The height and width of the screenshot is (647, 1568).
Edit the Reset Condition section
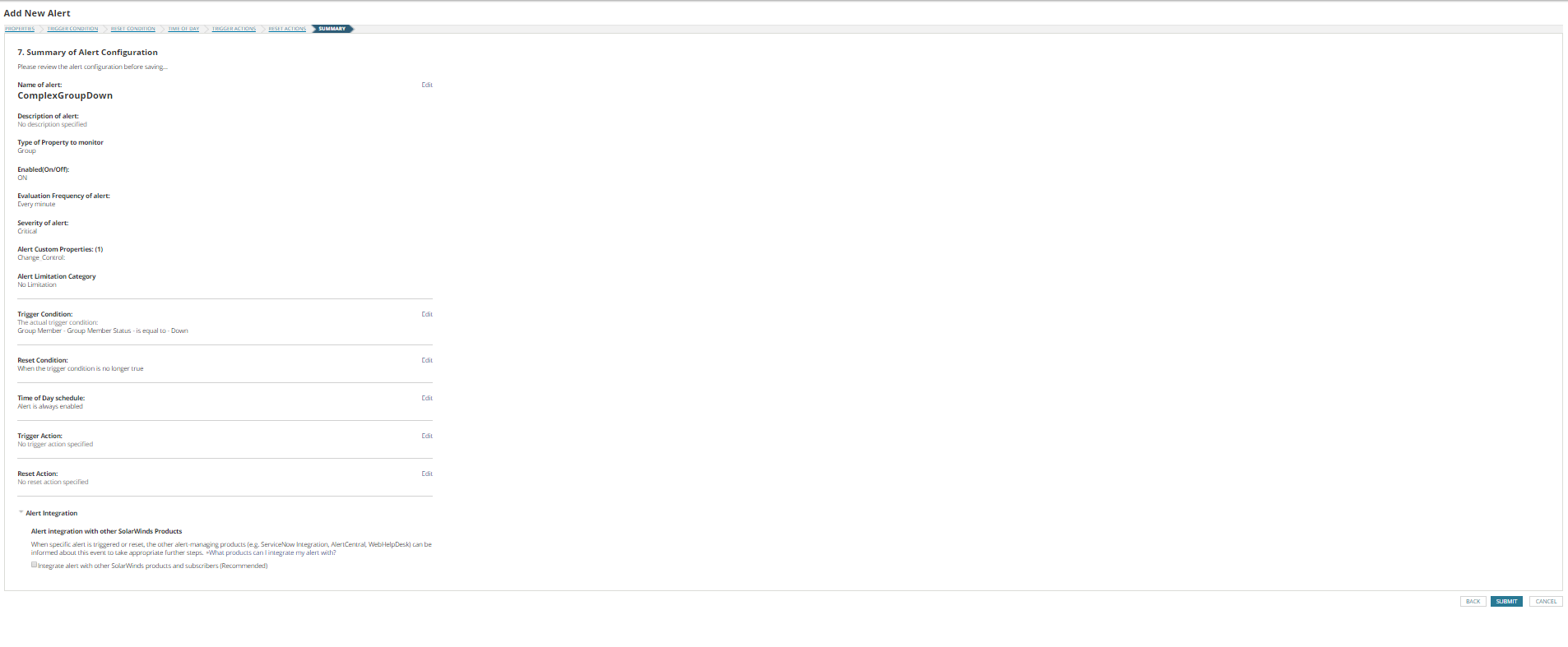[x=427, y=360]
